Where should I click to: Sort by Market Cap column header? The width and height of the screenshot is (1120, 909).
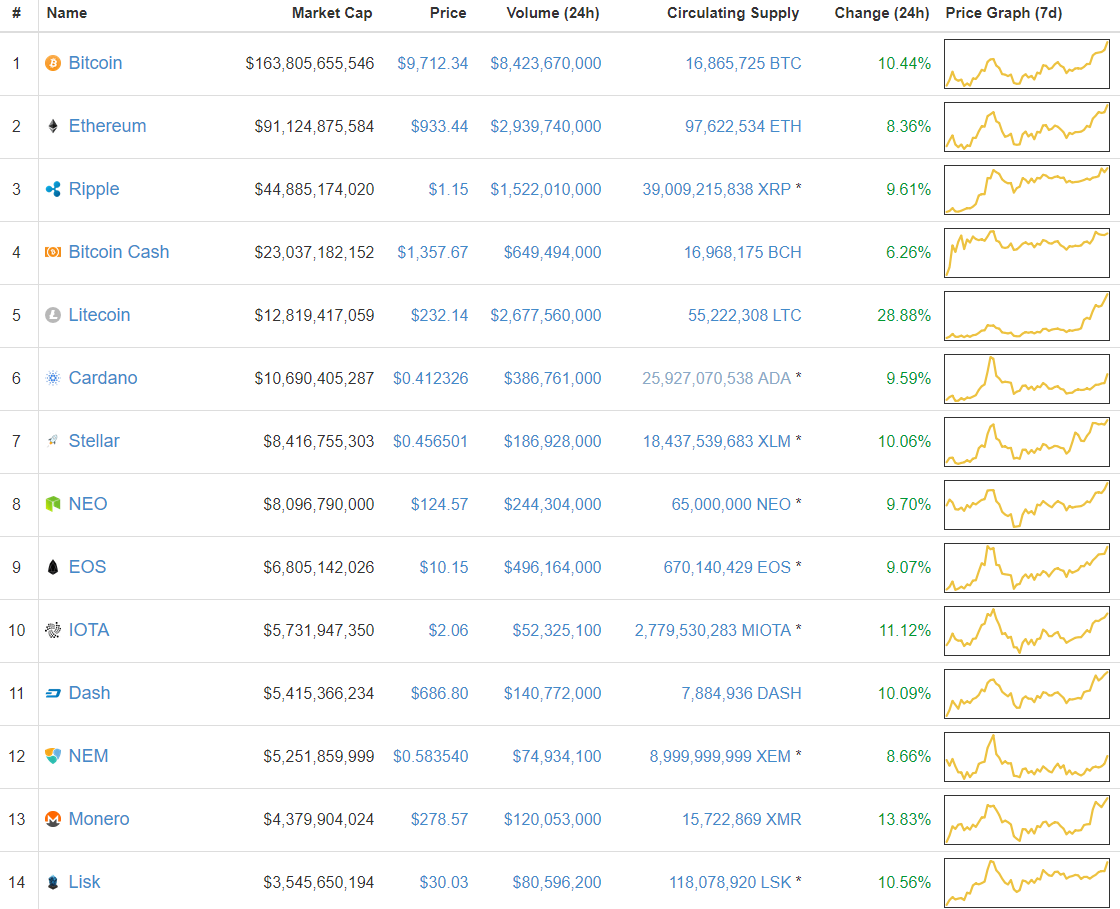pyautogui.click(x=332, y=13)
